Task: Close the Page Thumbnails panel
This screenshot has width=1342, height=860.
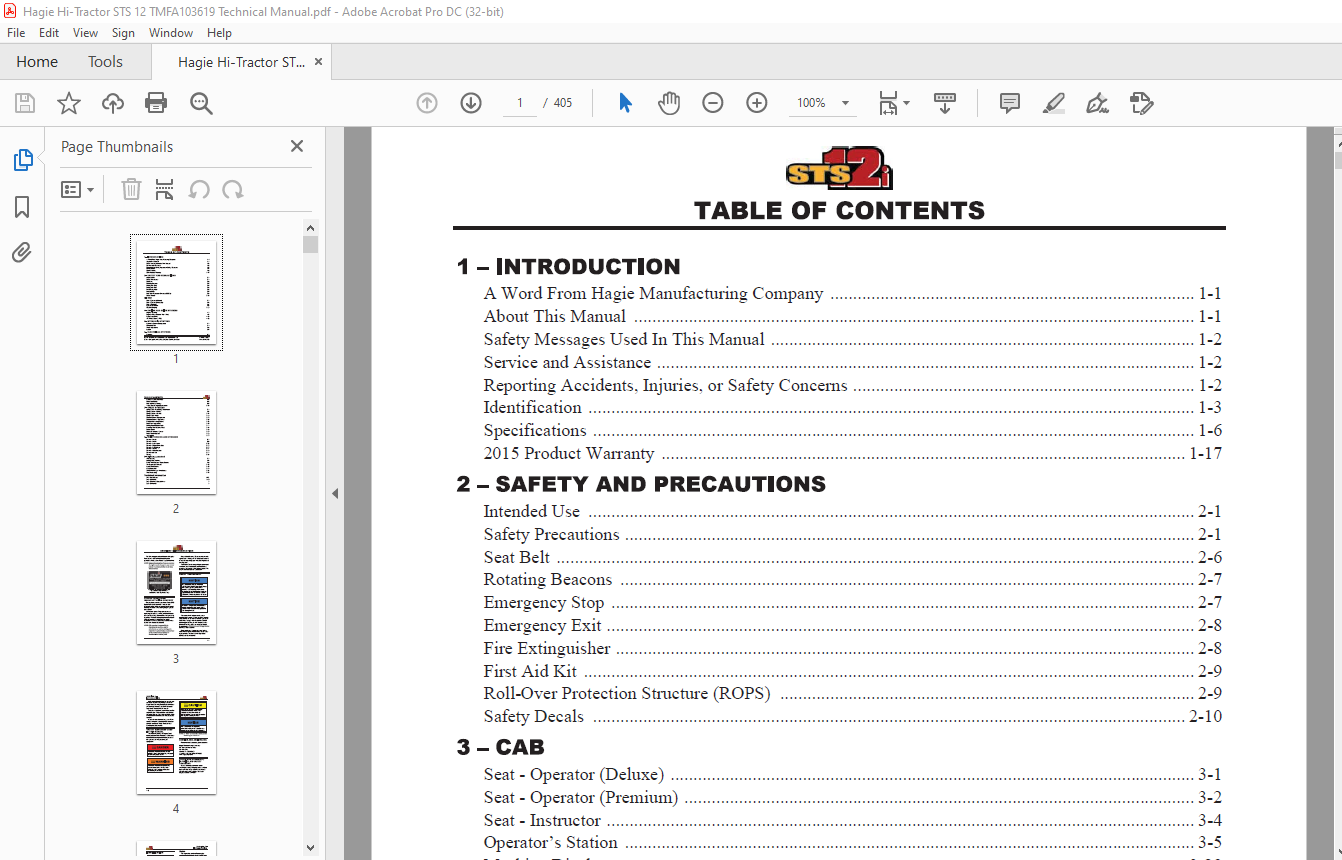Action: click(297, 146)
